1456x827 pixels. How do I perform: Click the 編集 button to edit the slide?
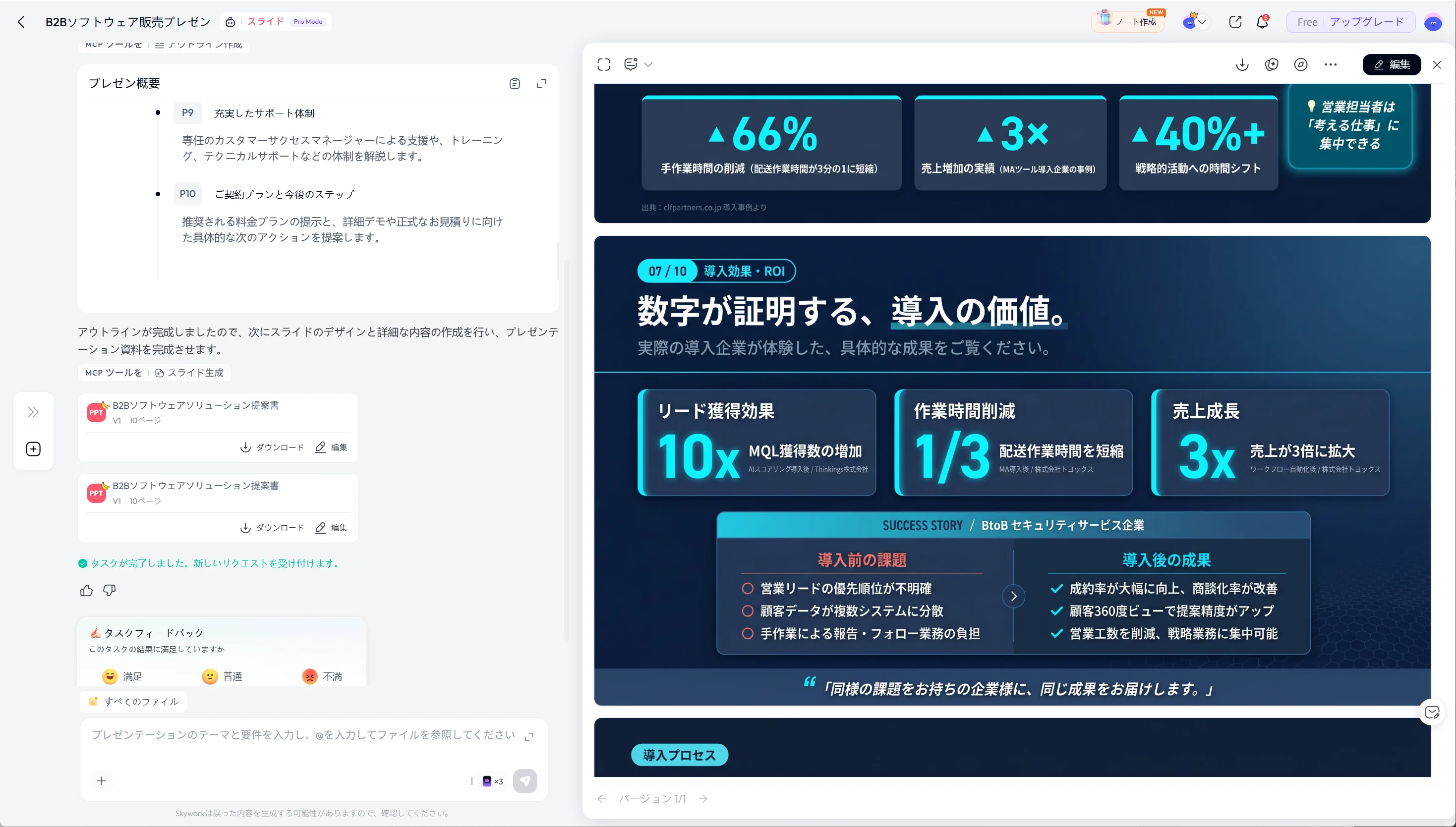coord(1393,64)
